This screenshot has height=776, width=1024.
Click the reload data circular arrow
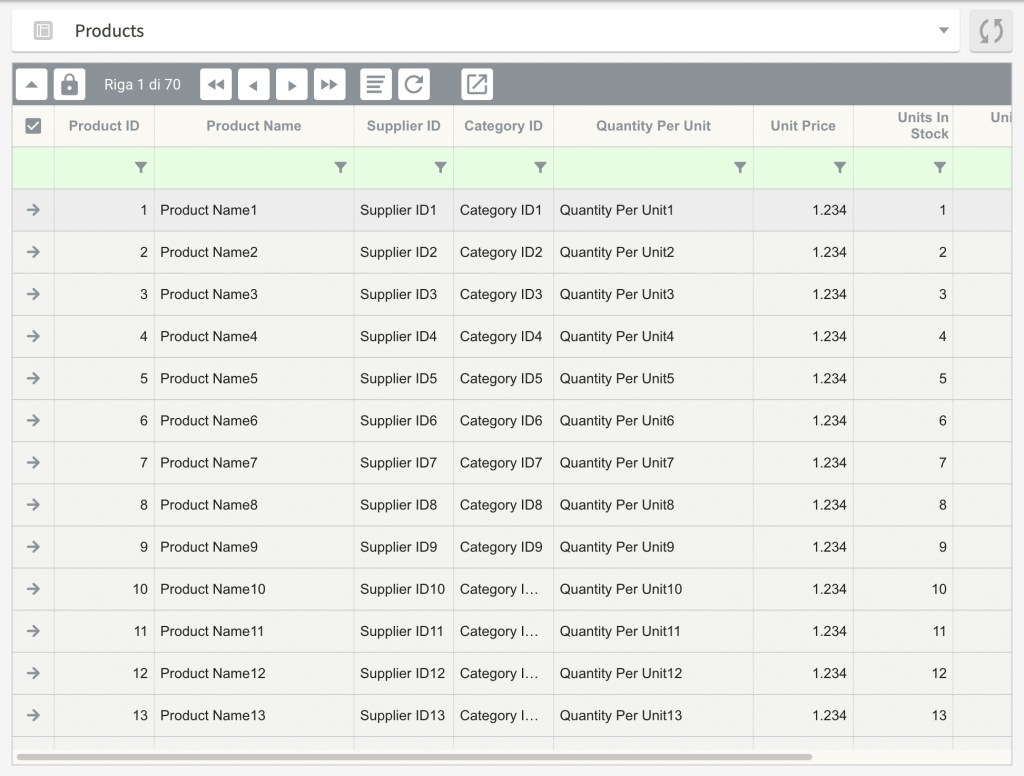coord(413,84)
